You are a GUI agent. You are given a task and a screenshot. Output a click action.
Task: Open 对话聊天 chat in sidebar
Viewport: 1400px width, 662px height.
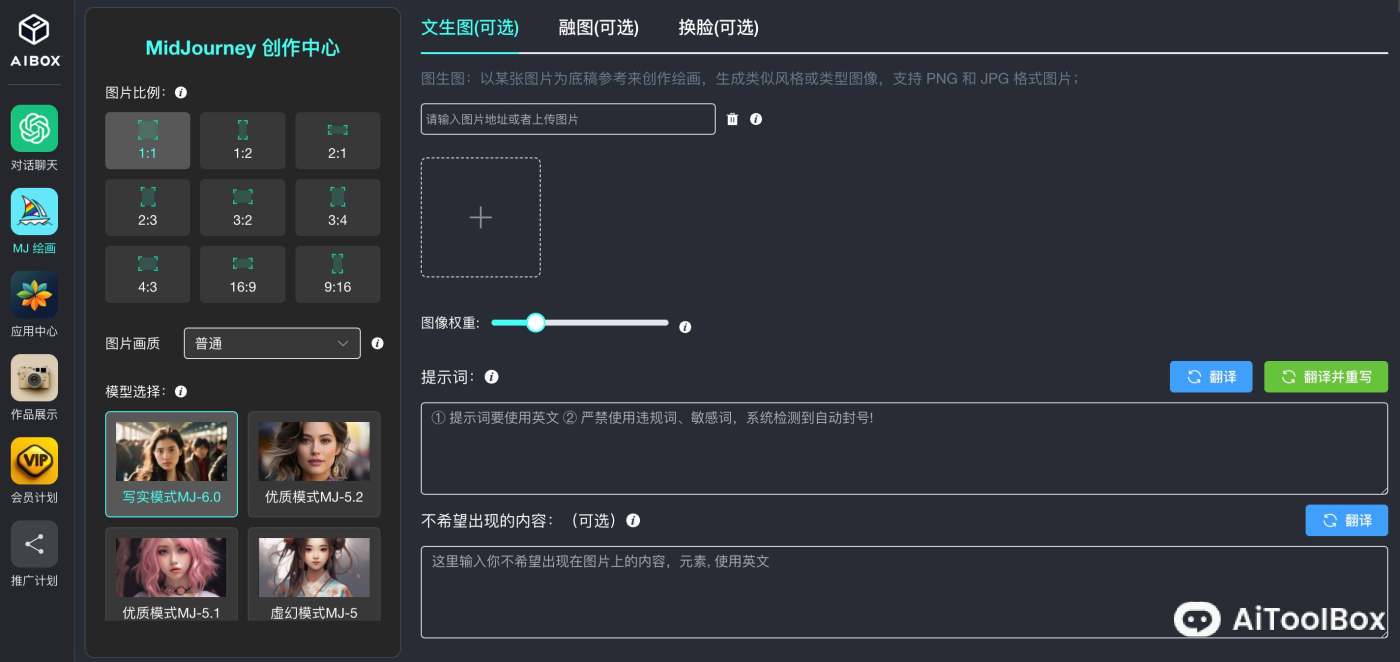pyautogui.click(x=35, y=138)
